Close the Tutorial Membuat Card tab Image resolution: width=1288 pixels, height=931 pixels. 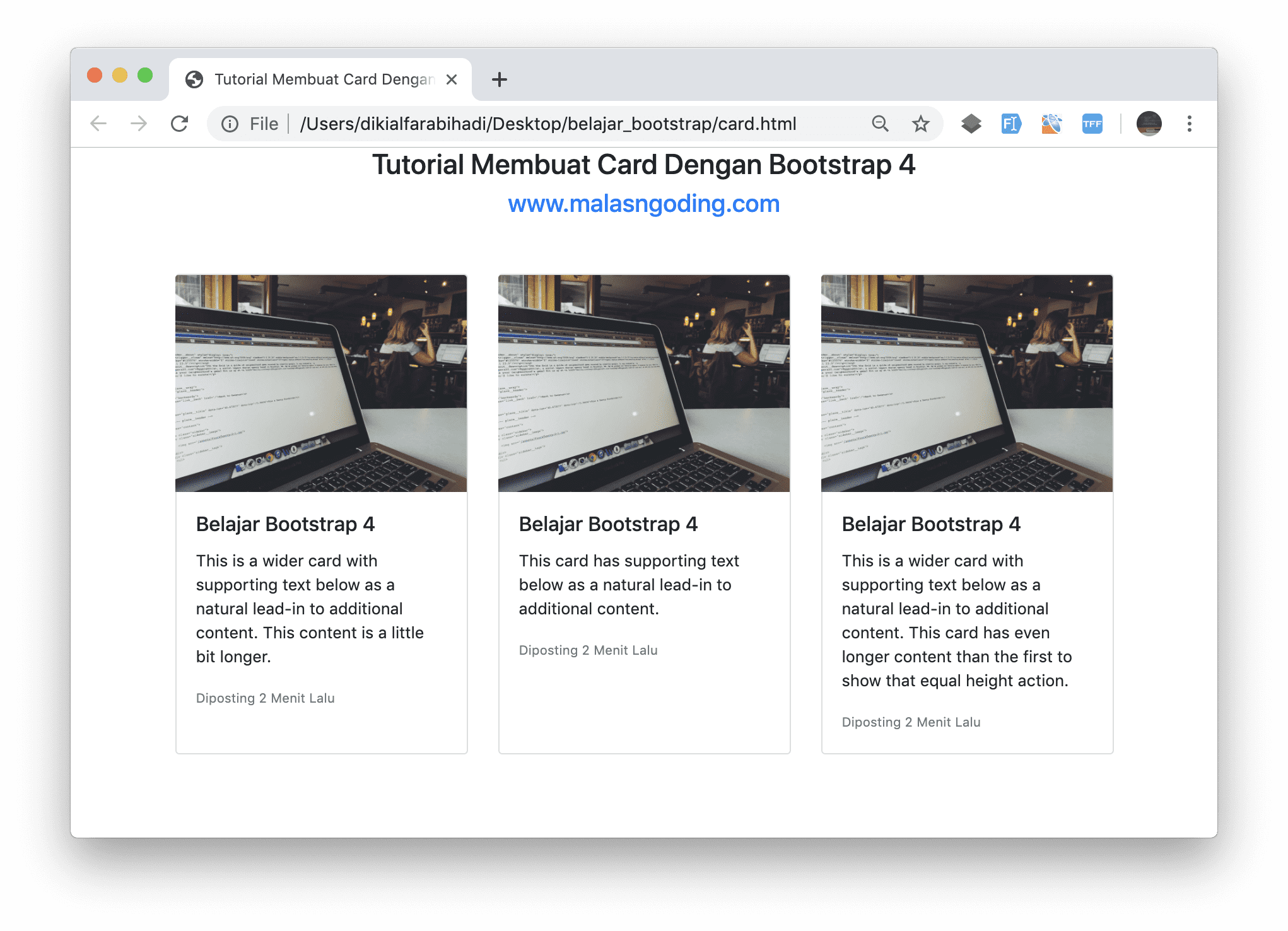pyautogui.click(x=452, y=79)
